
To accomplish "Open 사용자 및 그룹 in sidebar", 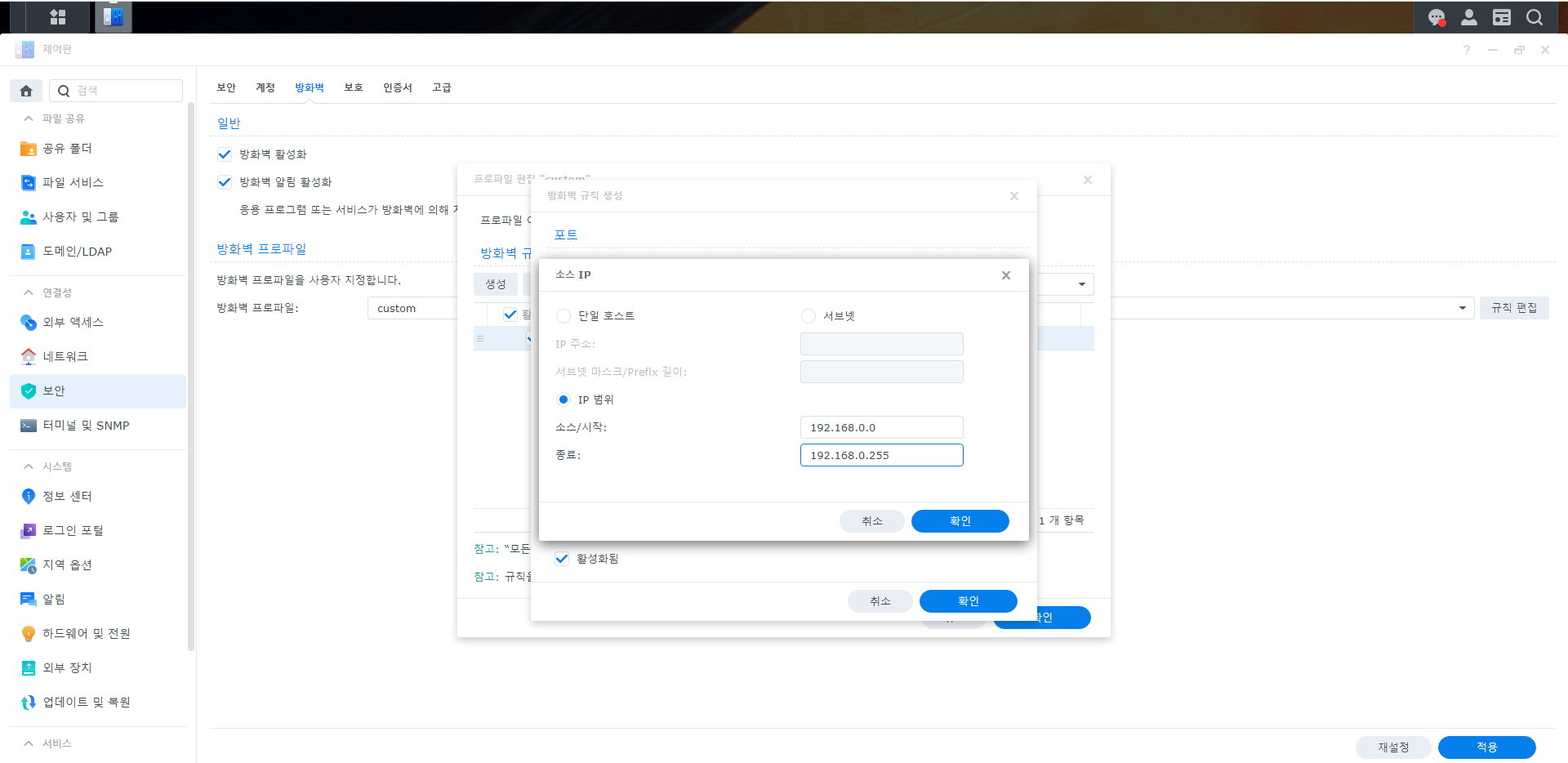I will (98, 217).
